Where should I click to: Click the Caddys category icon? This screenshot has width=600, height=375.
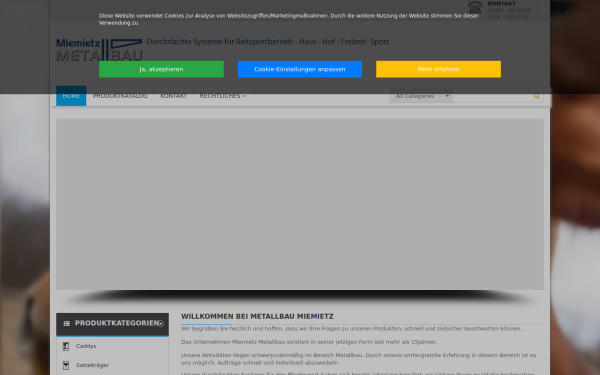(x=66, y=346)
